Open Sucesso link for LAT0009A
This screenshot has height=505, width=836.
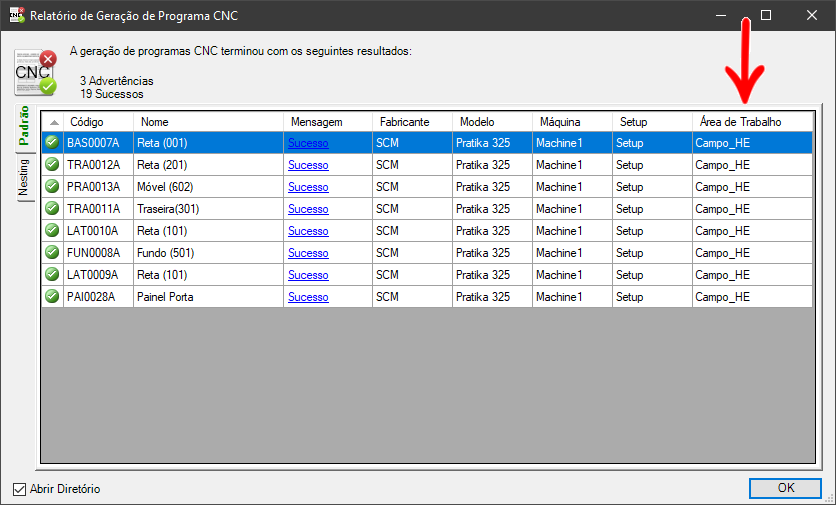point(308,275)
